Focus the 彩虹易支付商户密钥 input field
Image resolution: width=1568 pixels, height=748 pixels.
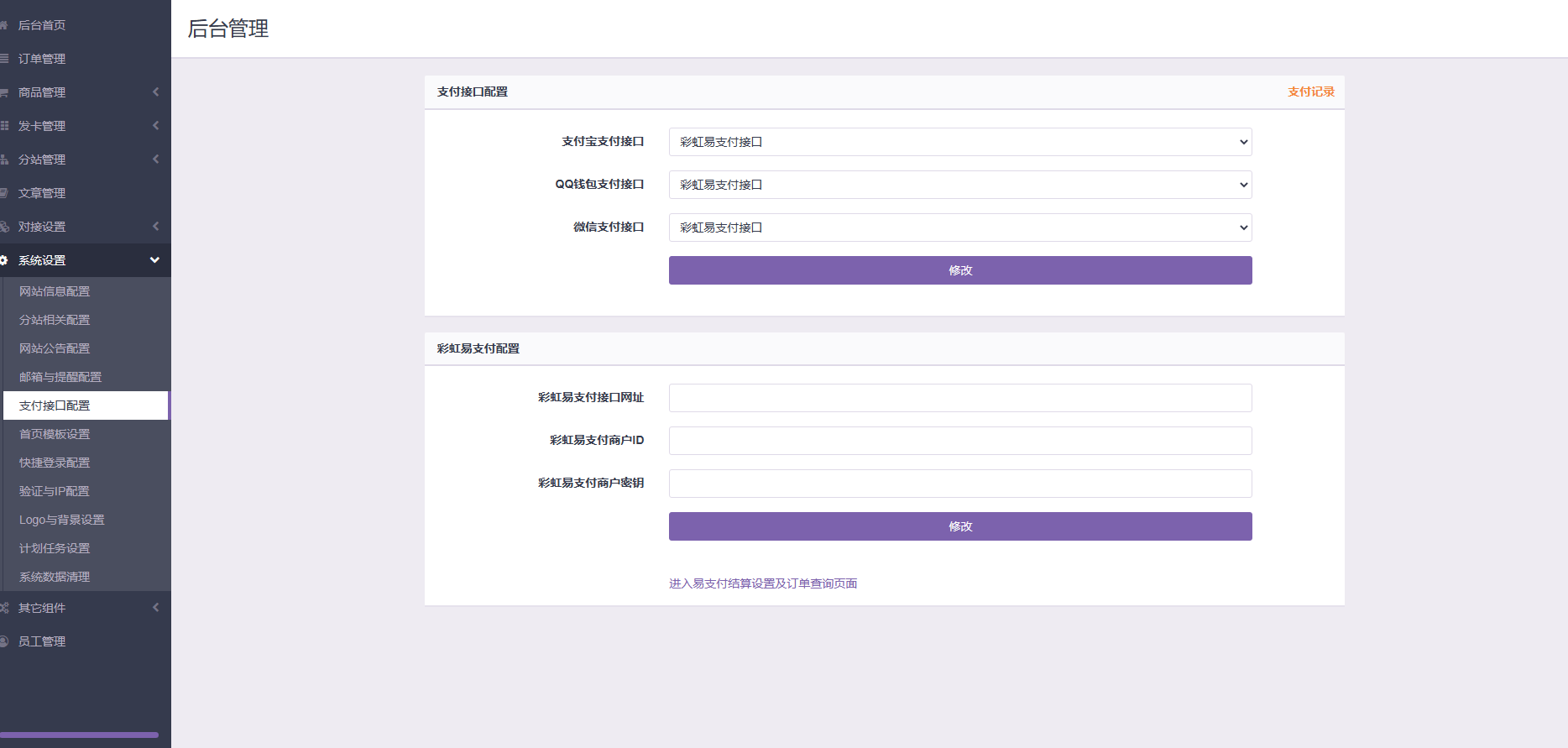(960, 484)
